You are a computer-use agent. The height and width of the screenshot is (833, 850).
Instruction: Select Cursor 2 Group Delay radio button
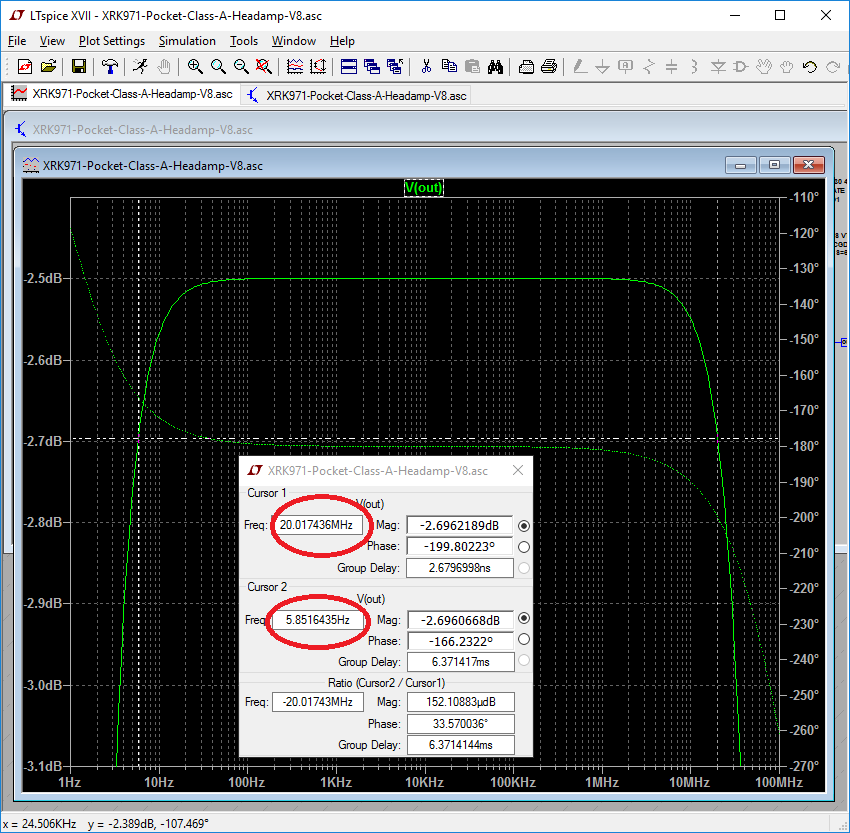coord(524,661)
